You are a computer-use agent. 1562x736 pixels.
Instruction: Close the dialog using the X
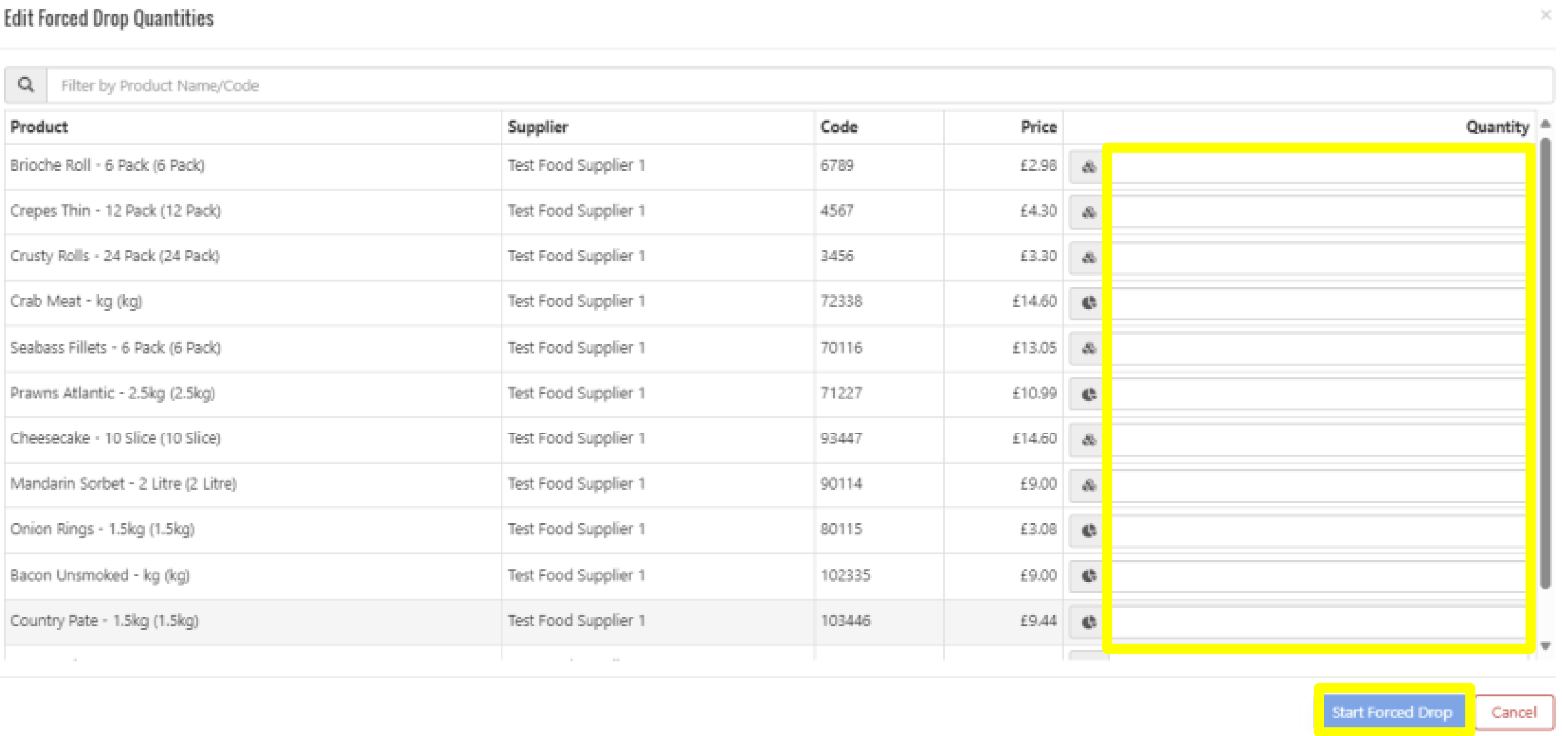1548,16
